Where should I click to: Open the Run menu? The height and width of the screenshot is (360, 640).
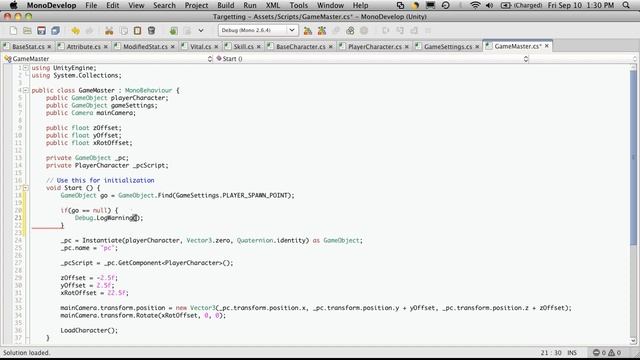coord(250,5)
